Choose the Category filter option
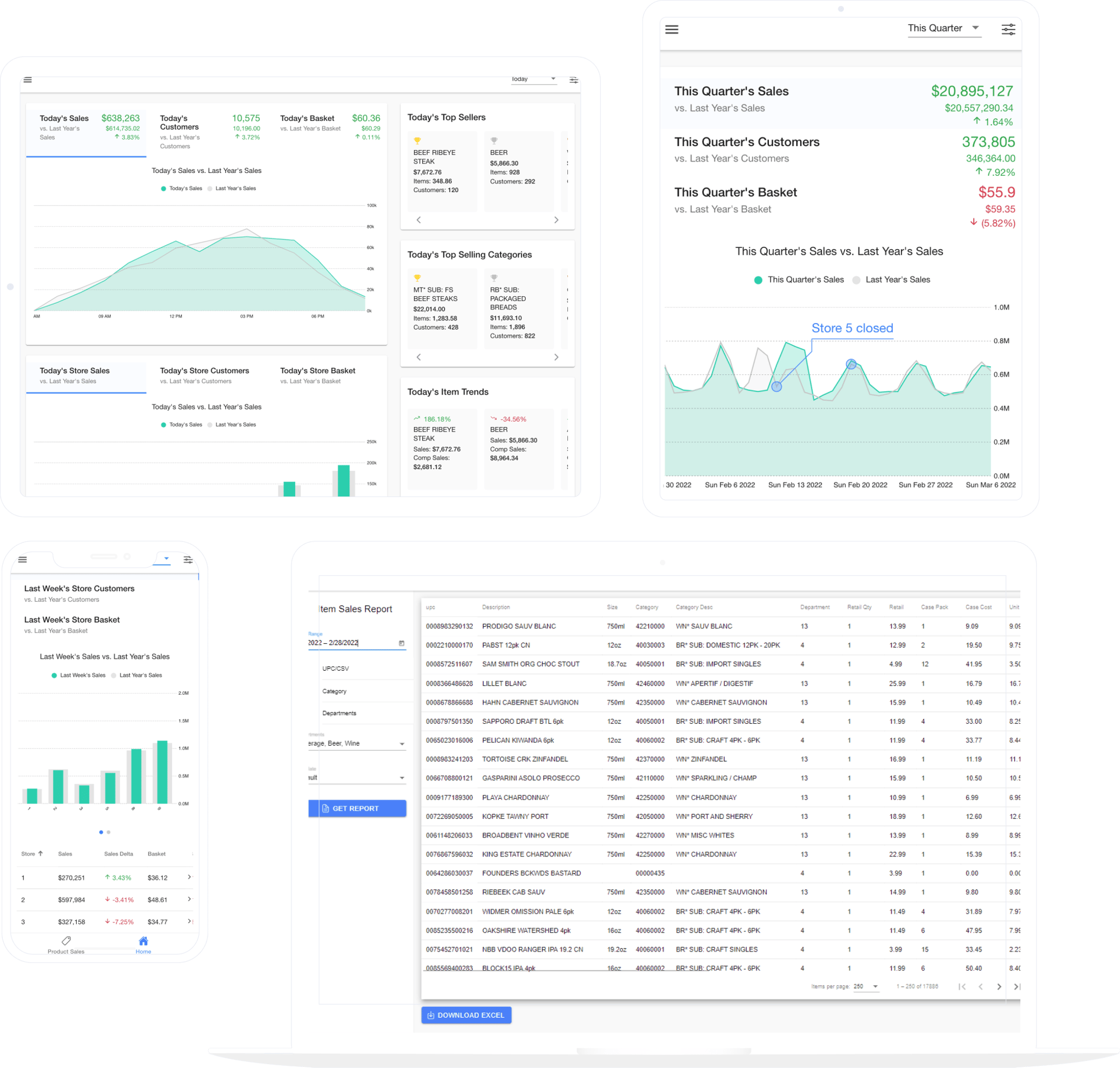 [334, 691]
